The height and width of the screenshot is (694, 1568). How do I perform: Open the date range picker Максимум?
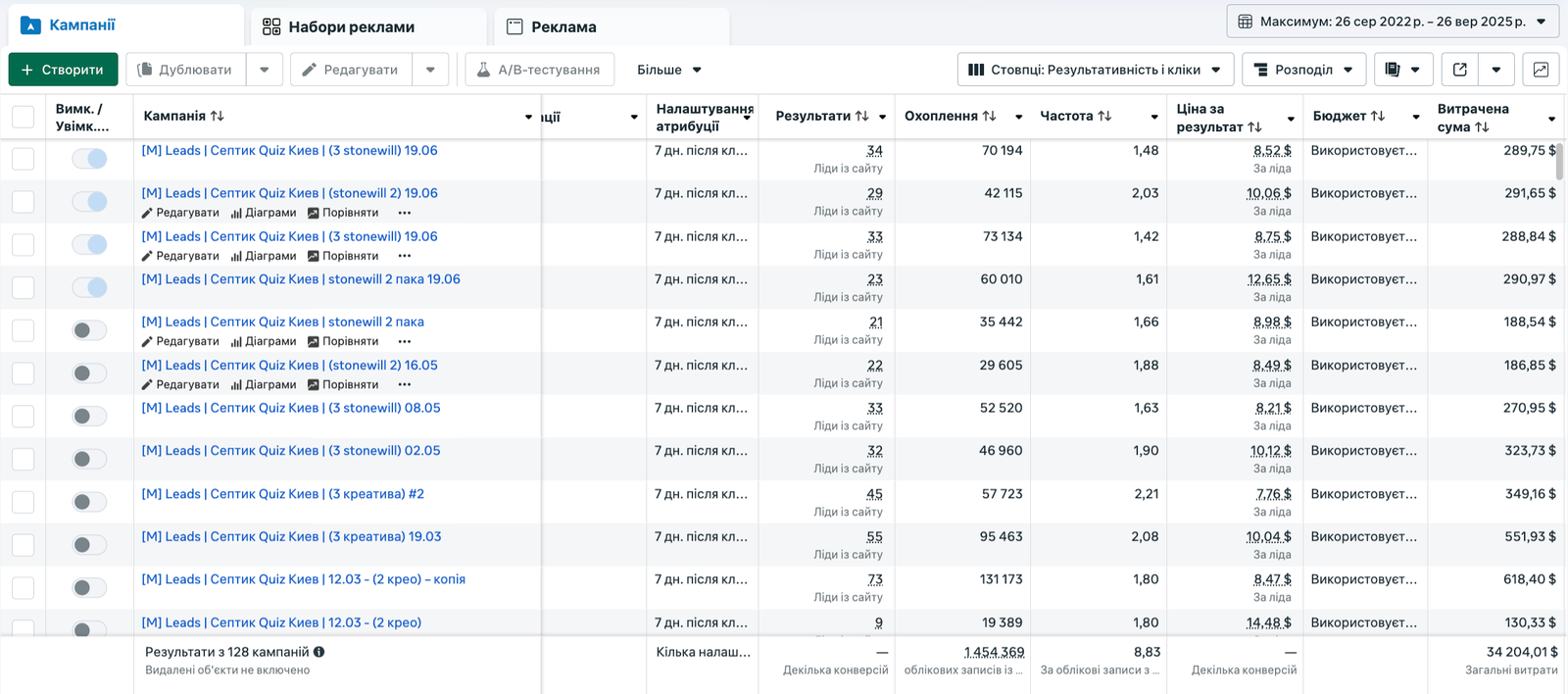1392,22
